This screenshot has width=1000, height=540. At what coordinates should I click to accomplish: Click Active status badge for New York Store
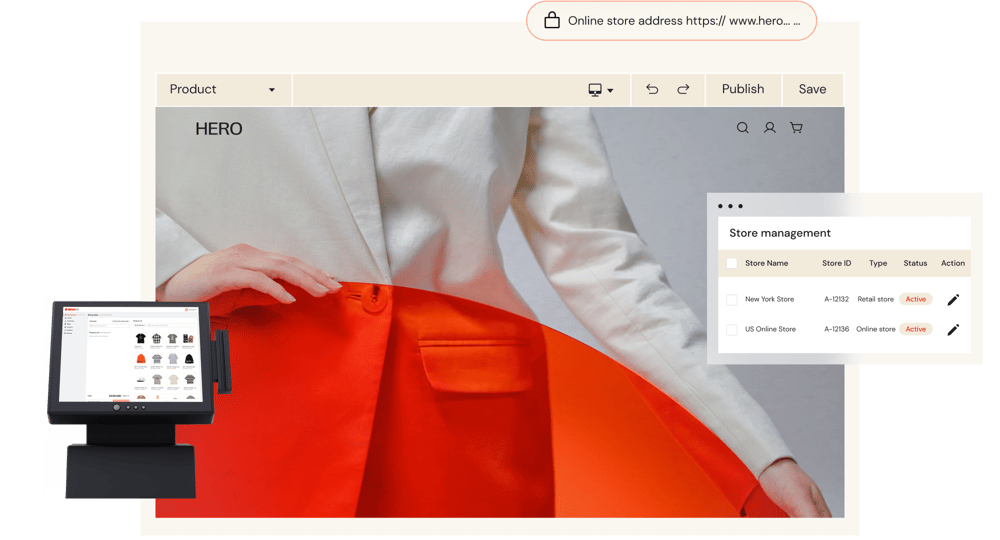(916, 299)
